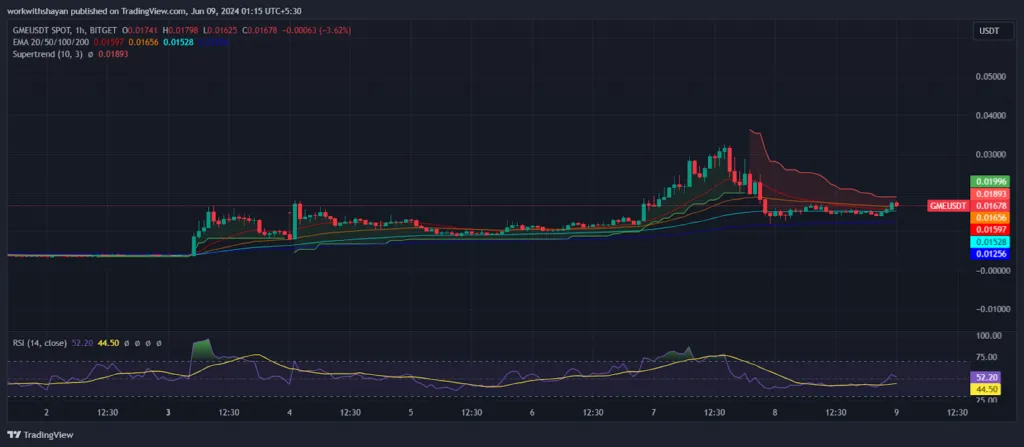Click the blue 0.01256 EMA price tag
This screenshot has height=447, width=1024.
[x=990, y=254]
